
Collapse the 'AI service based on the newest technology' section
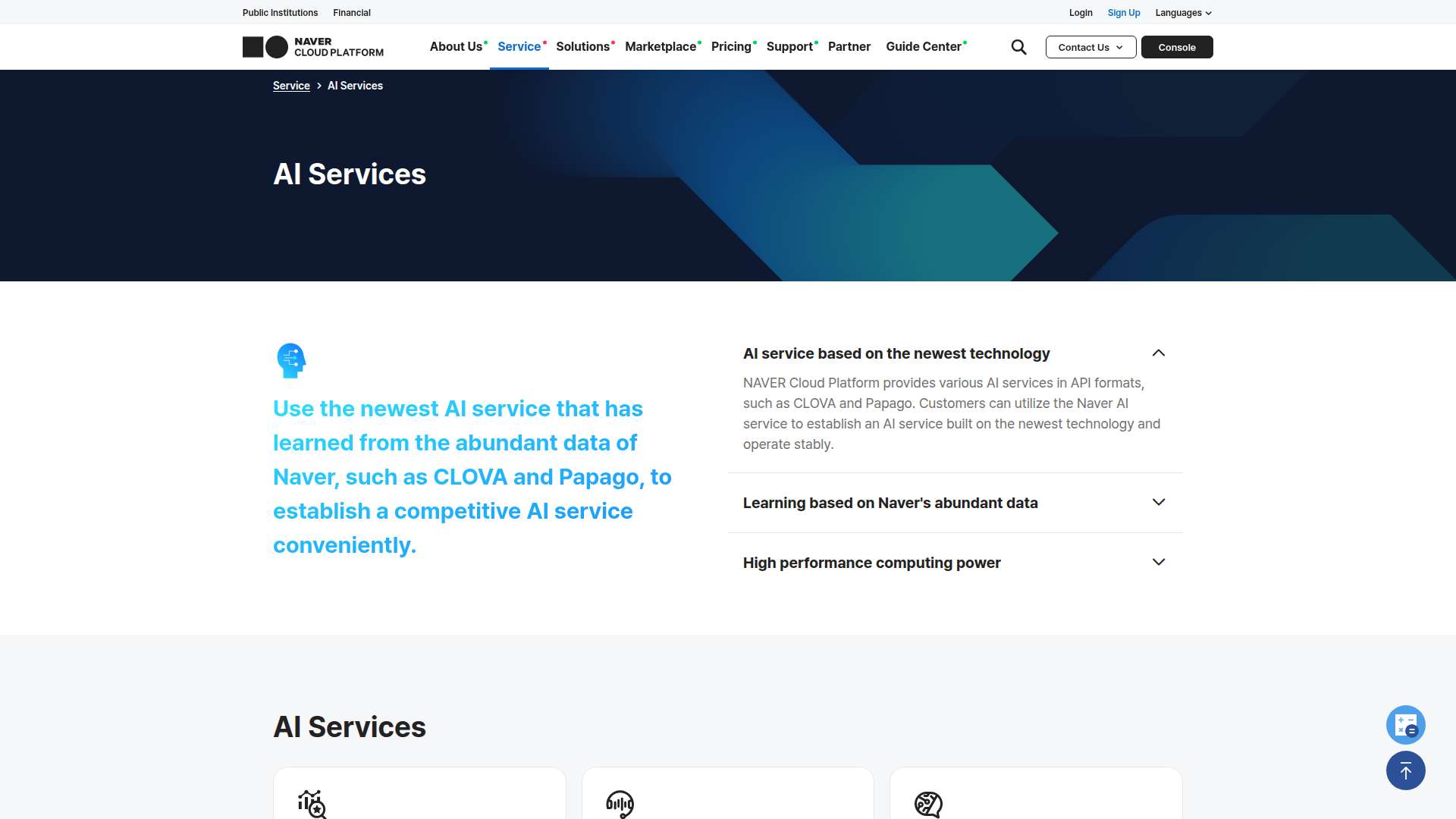point(955,353)
